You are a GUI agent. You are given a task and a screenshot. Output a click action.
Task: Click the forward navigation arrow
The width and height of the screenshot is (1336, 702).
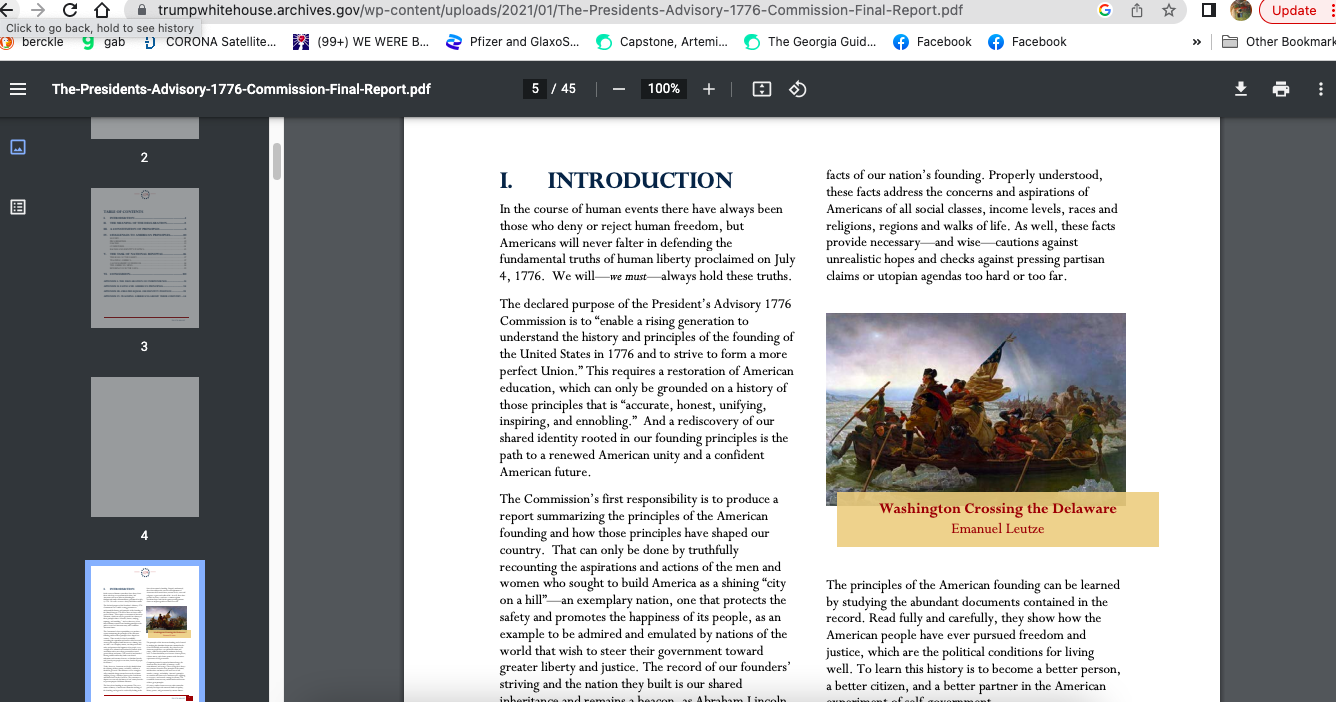click(38, 10)
